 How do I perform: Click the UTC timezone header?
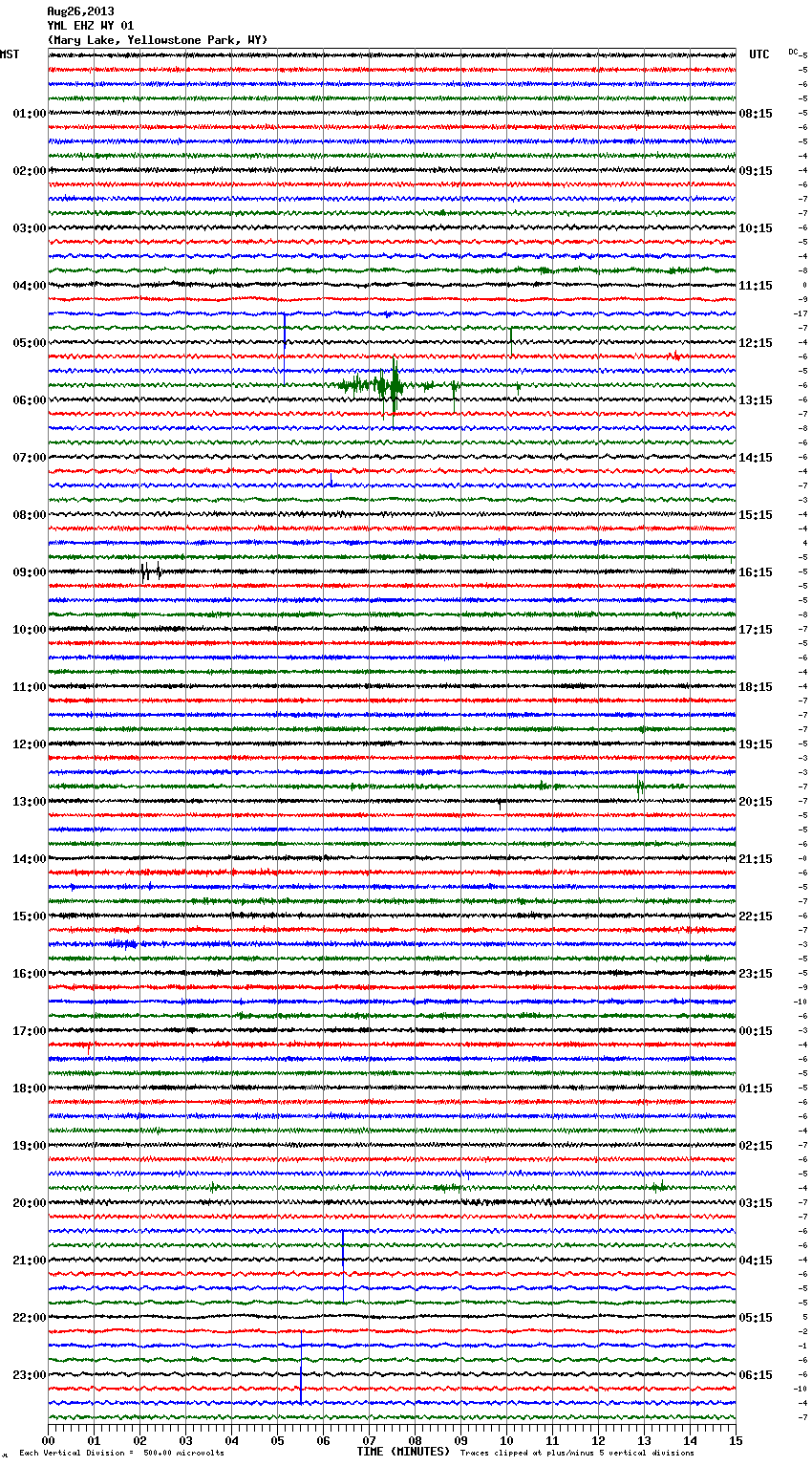point(759,54)
